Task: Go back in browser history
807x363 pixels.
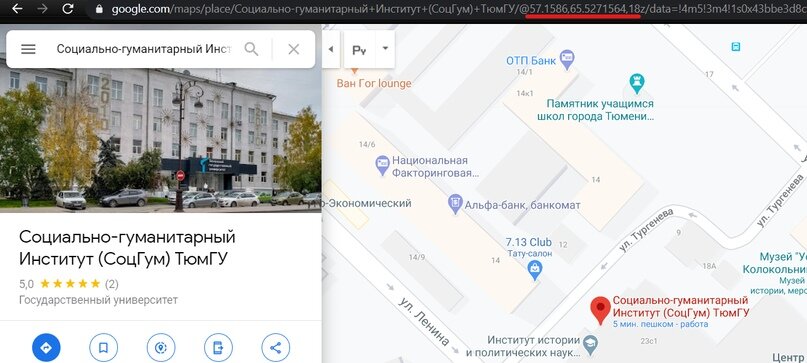Action: coord(17,9)
